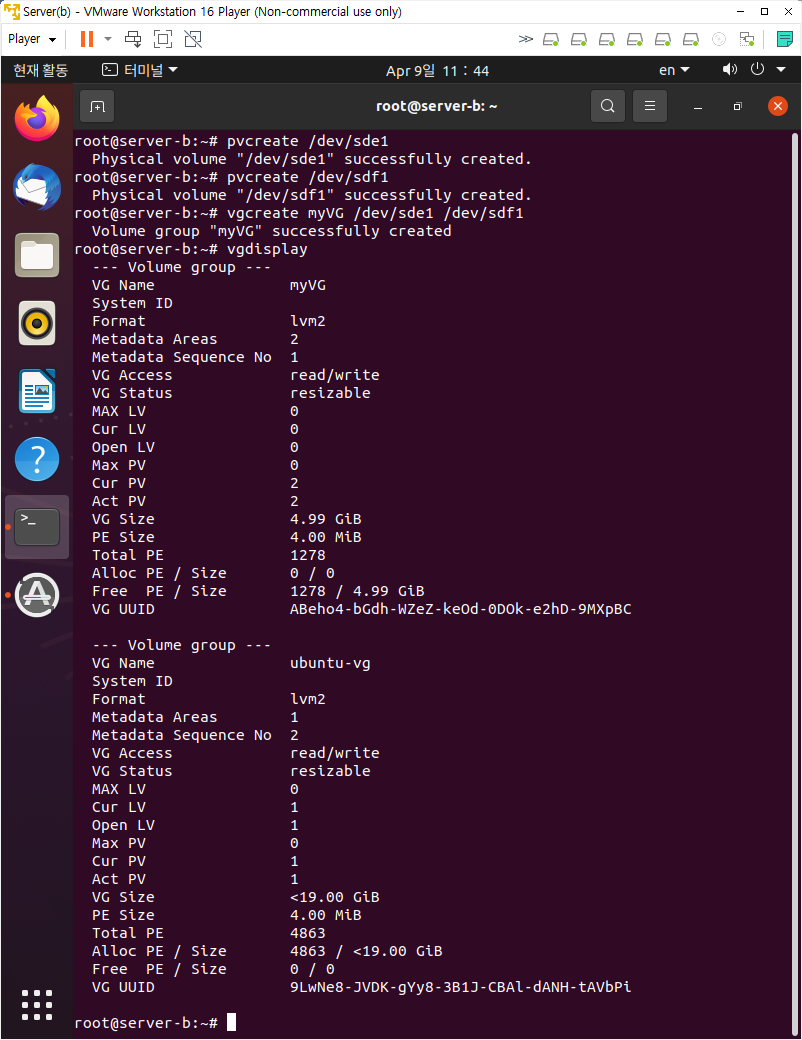Maximize the terminal window
The width and height of the screenshot is (802, 1040).
(x=738, y=107)
